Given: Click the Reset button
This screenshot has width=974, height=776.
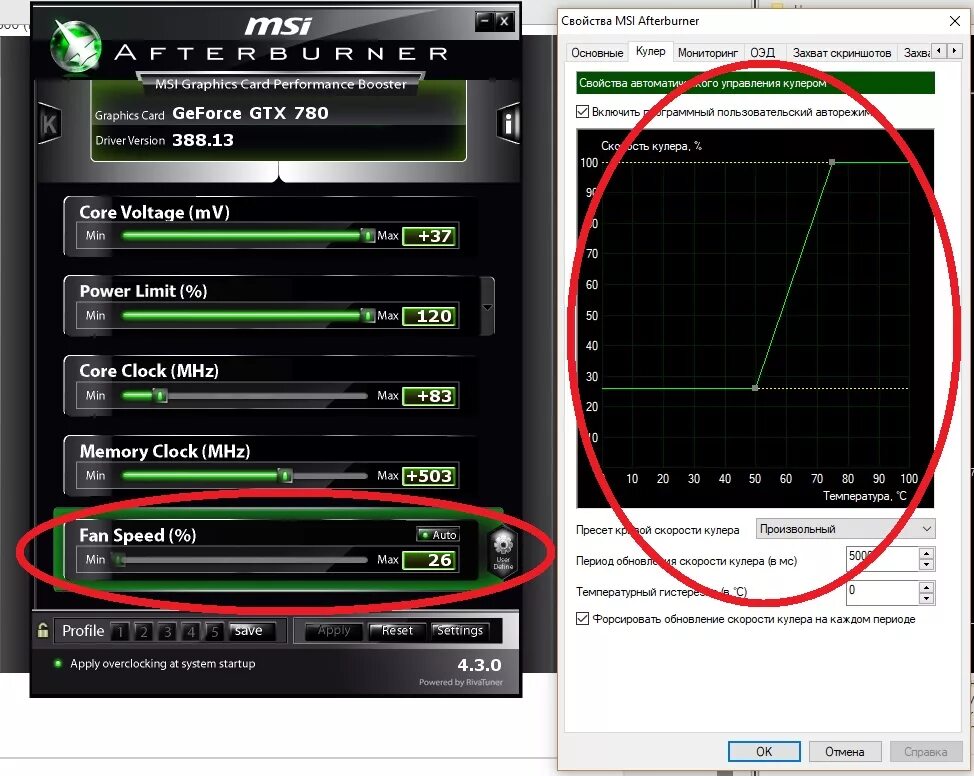Looking at the screenshot, I should (x=397, y=631).
